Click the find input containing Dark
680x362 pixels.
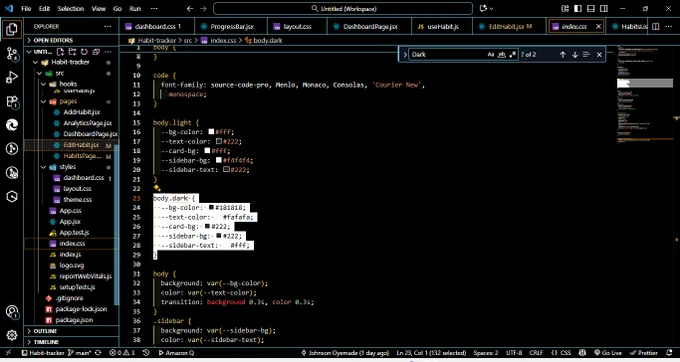[x=447, y=55]
